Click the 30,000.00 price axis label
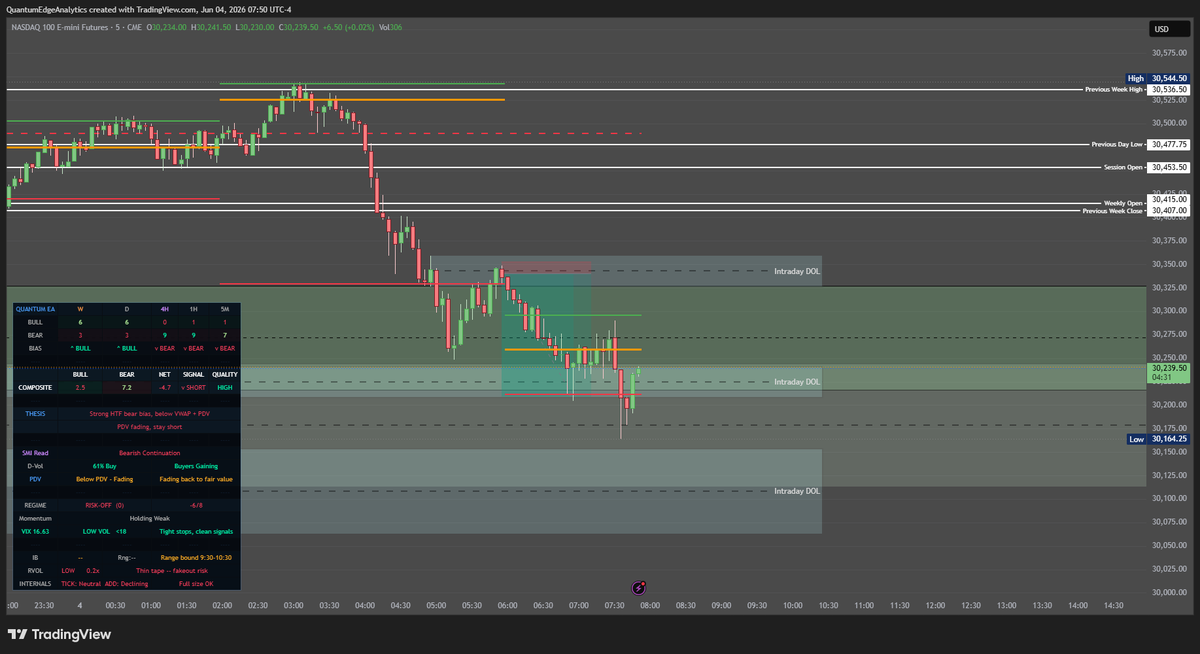The height and width of the screenshot is (654, 1200). point(1169,592)
